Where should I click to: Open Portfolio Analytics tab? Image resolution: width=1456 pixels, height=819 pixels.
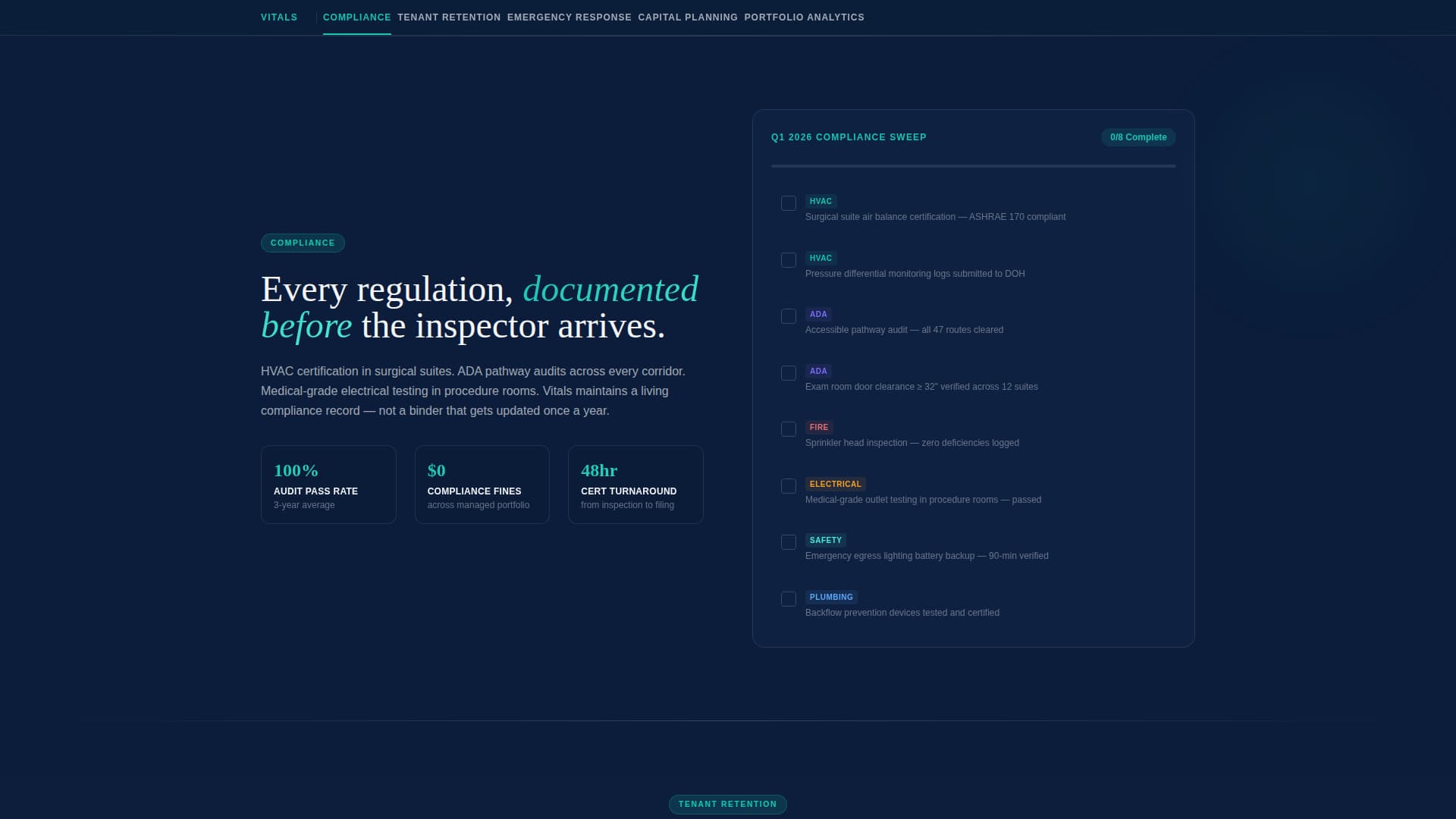tap(805, 17)
